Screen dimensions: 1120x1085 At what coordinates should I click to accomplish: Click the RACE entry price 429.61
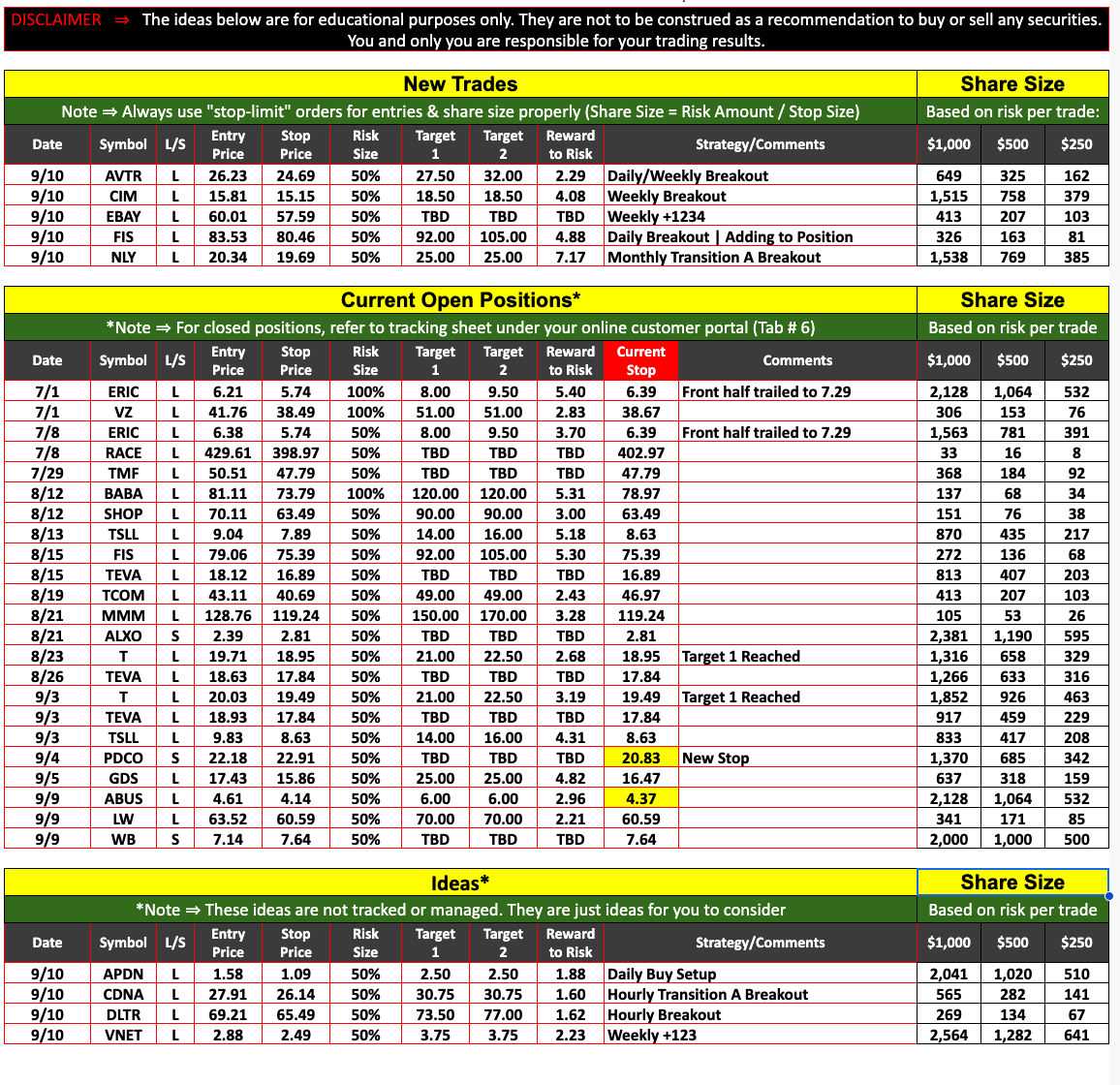(x=228, y=453)
